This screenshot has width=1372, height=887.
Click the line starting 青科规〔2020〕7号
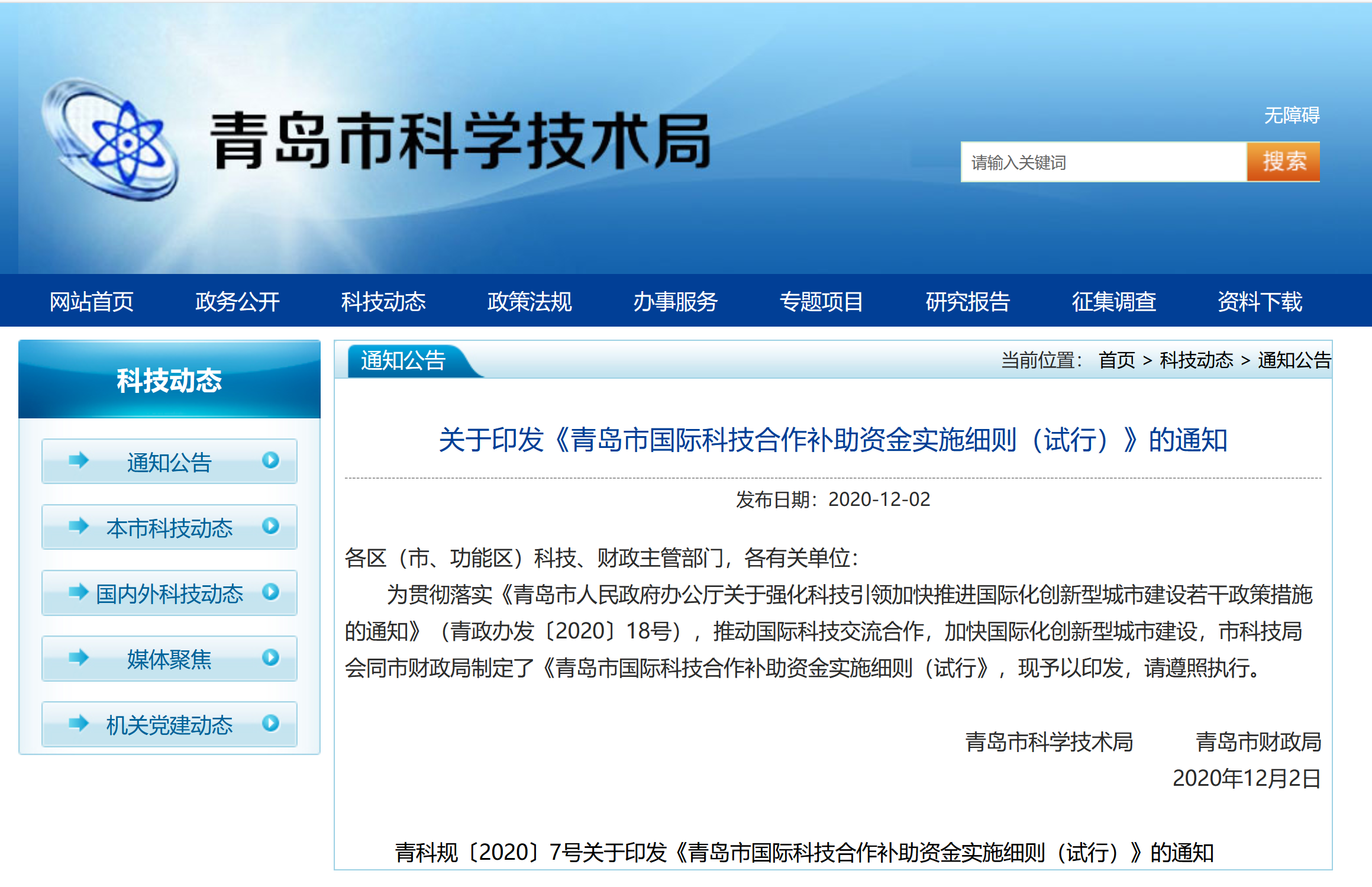[x=805, y=853]
